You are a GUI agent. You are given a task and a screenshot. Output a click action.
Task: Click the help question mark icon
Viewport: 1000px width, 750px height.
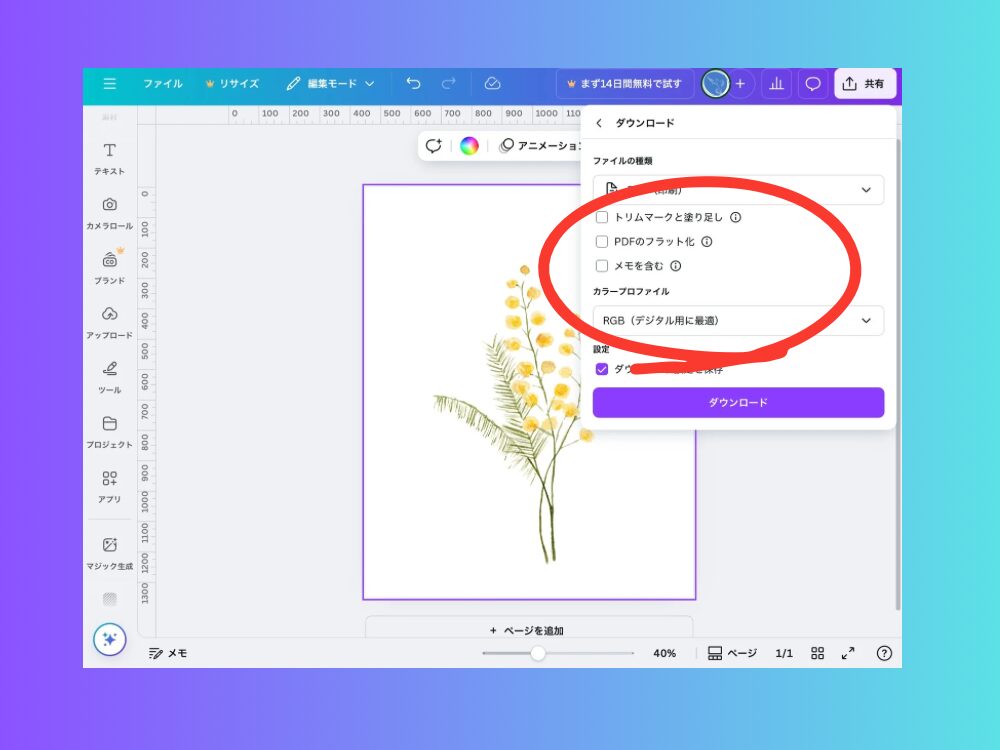point(884,653)
